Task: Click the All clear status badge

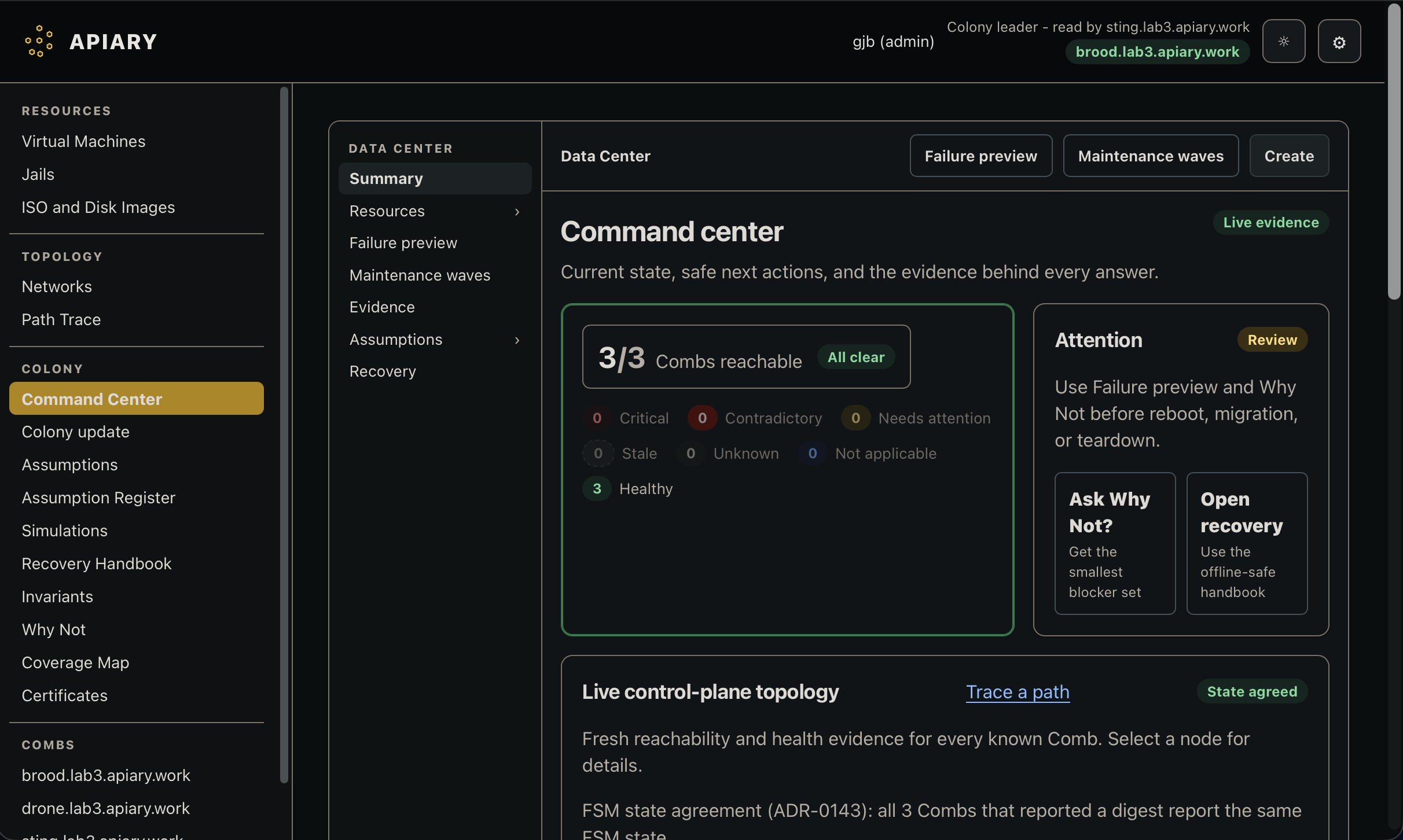Action: [x=855, y=357]
